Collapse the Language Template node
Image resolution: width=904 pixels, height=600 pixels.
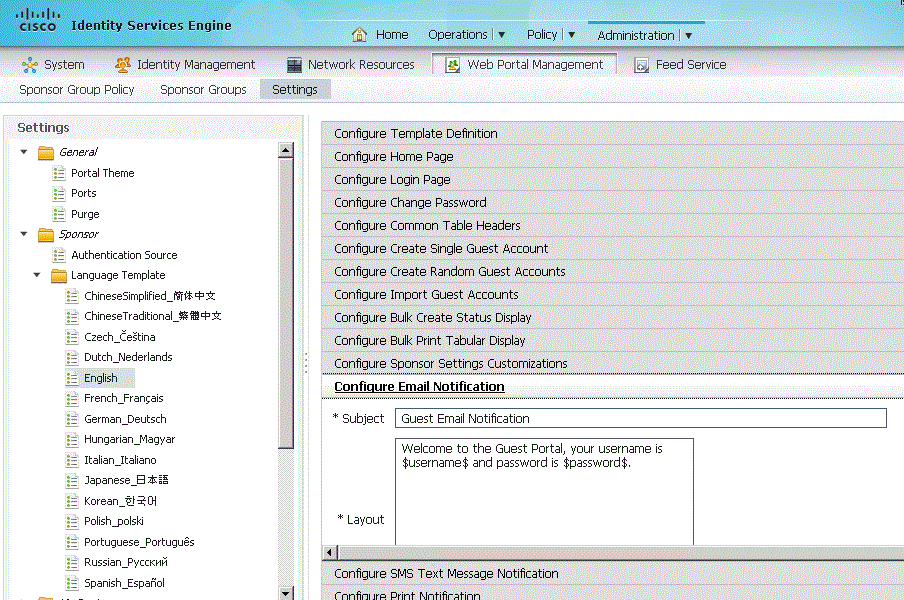37,275
